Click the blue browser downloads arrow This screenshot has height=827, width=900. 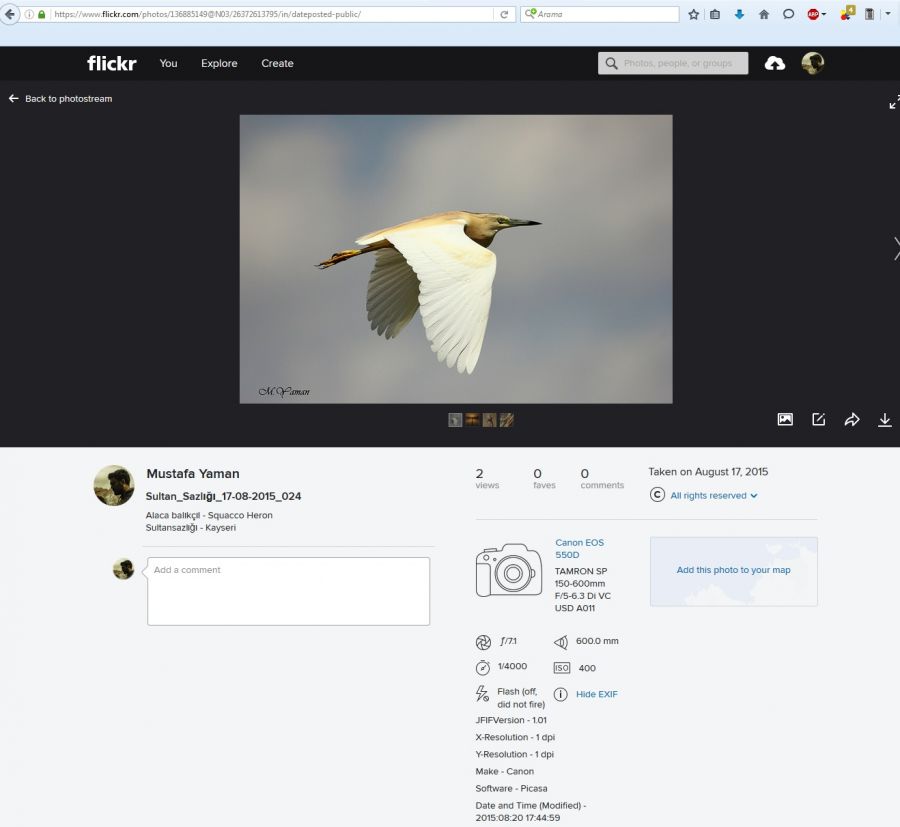coord(739,15)
